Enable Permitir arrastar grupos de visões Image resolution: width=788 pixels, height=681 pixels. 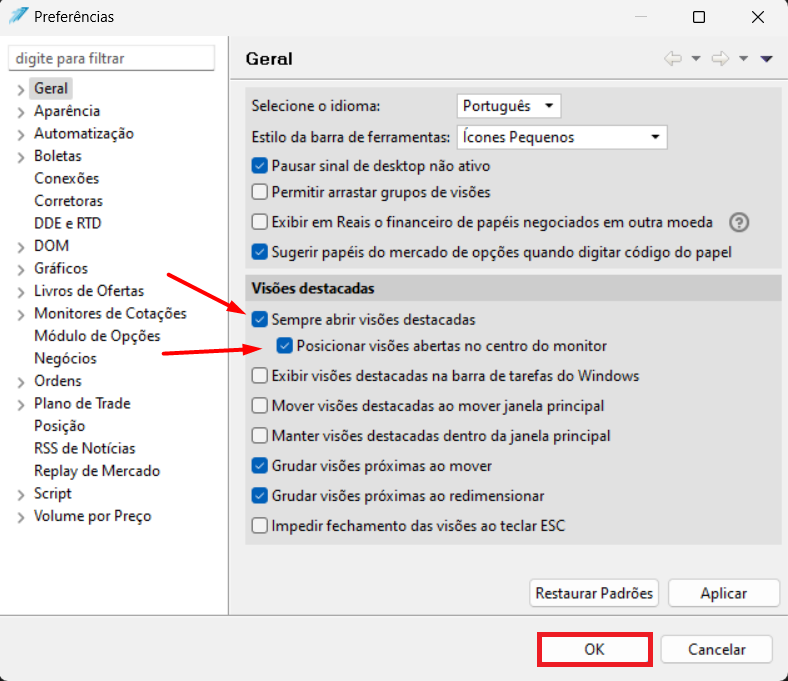[x=259, y=192]
